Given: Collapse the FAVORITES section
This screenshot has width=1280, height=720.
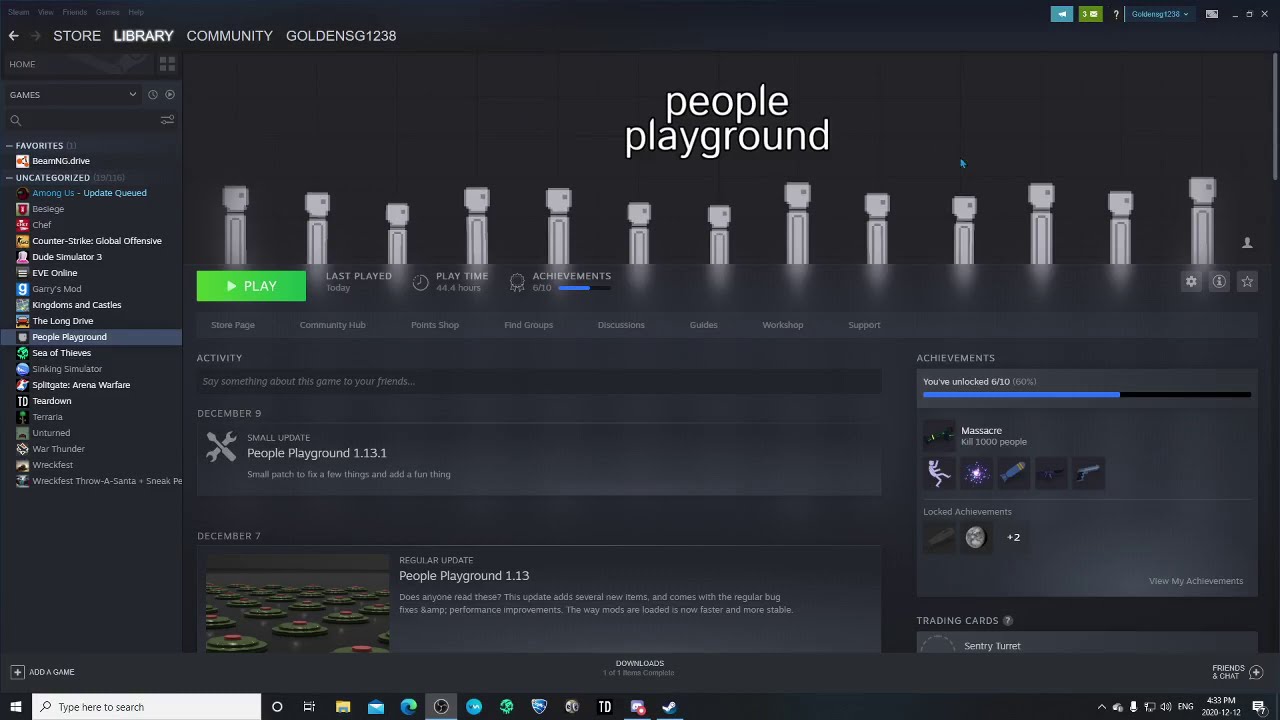Looking at the screenshot, I should tap(9, 146).
